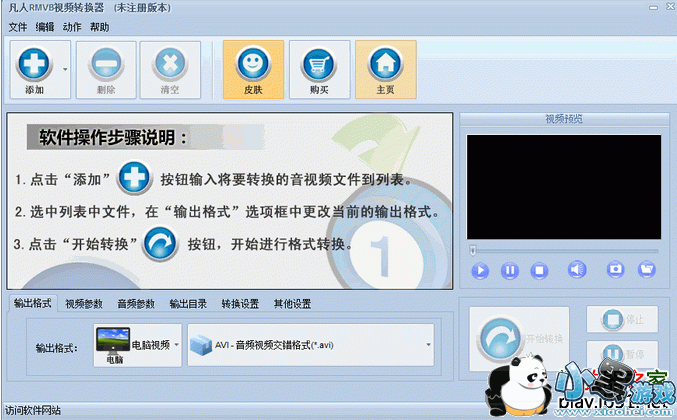
Task: Click the black video preview screen
Action: click(564, 187)
